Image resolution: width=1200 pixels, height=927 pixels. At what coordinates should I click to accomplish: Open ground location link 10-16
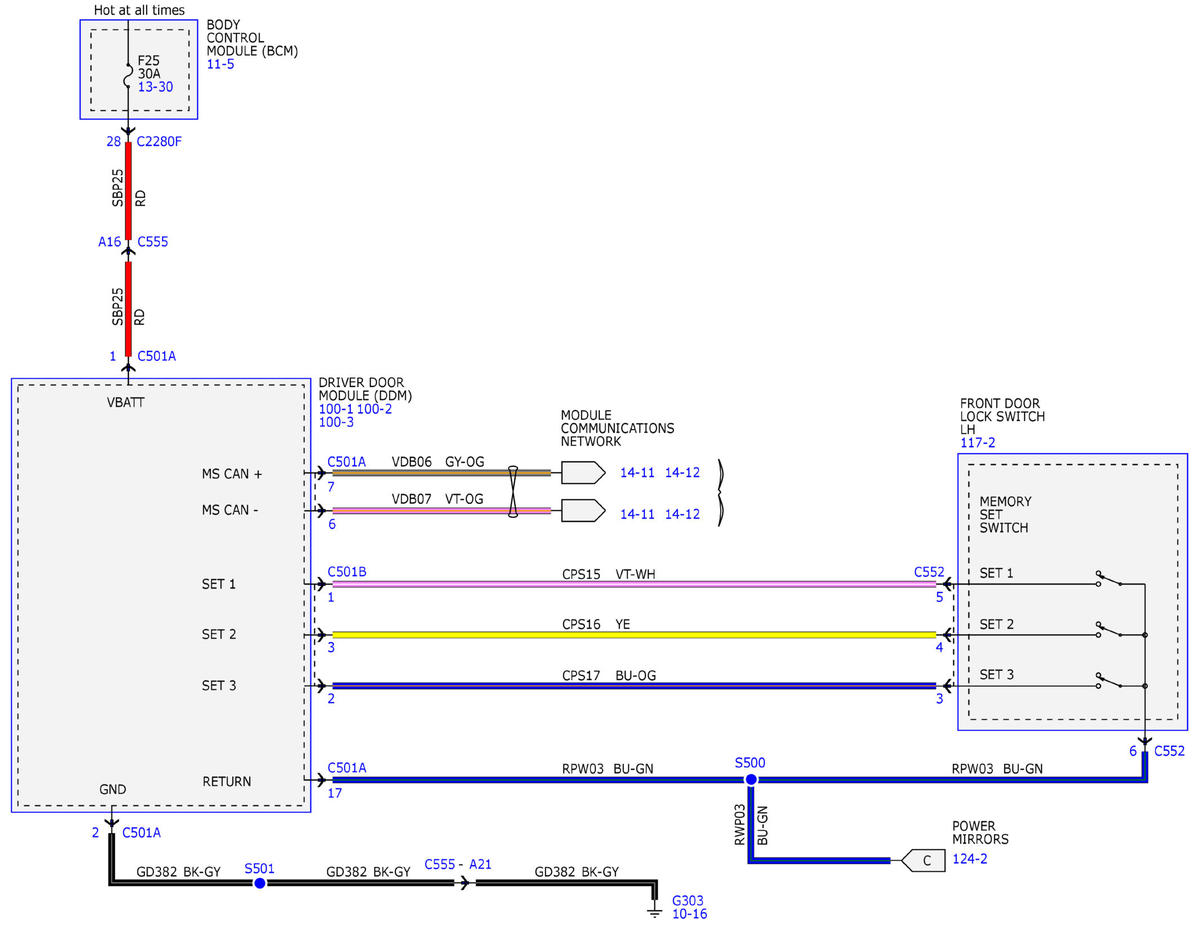(x=690, y=914)
